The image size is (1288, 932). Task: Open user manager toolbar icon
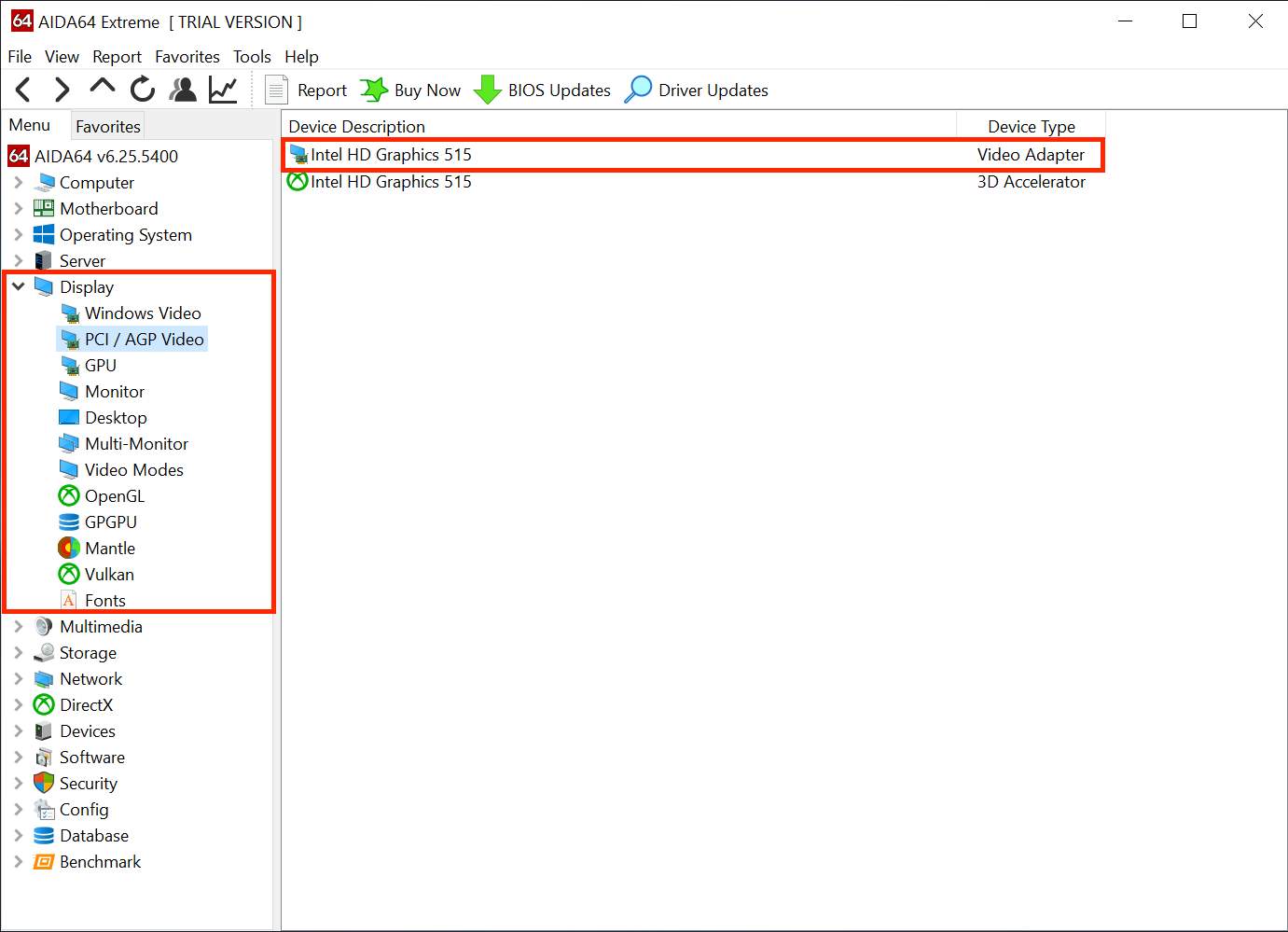click(x=183, y=90)
